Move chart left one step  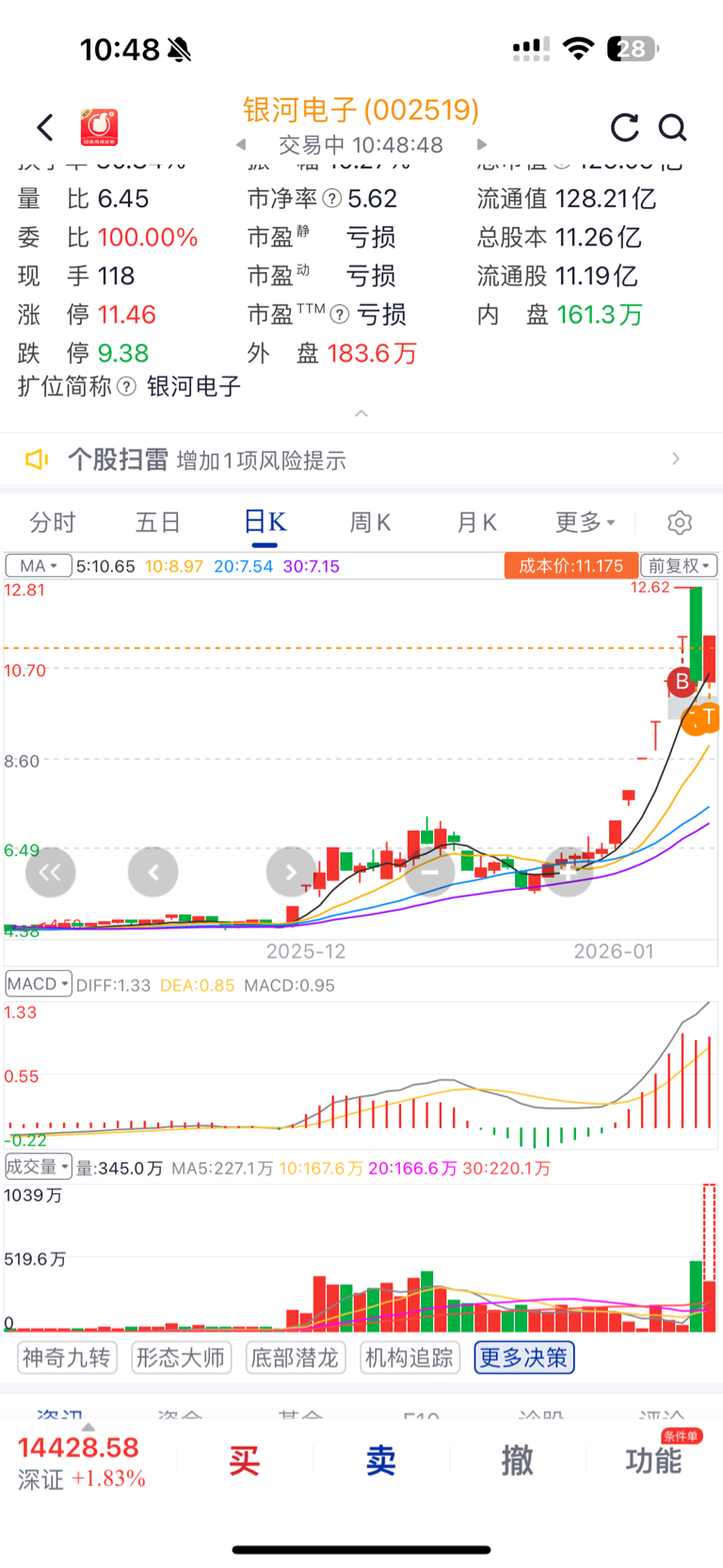[x=153, y=872]
